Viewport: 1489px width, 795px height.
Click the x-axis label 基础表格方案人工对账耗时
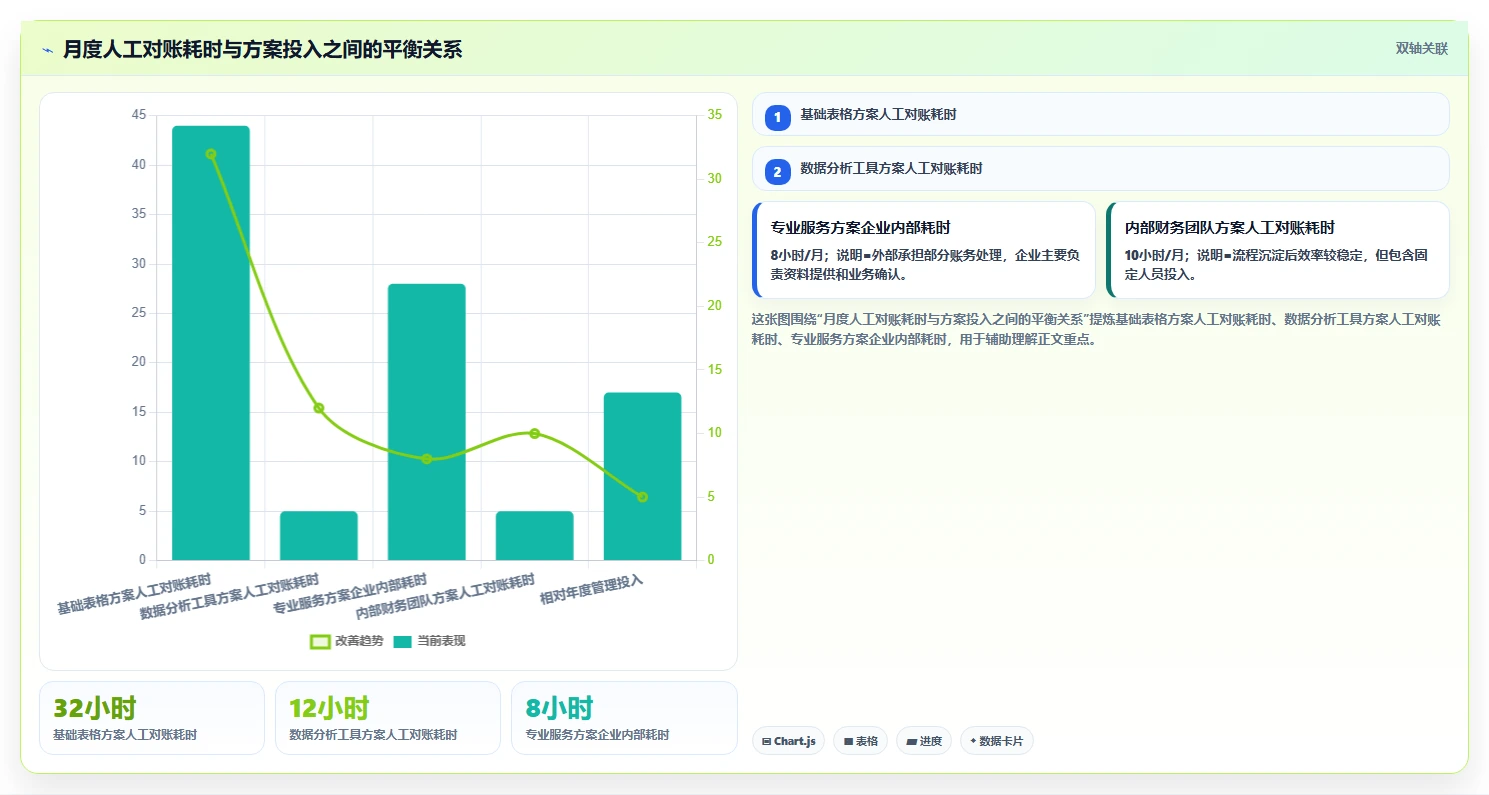click(x=134, y=594)
